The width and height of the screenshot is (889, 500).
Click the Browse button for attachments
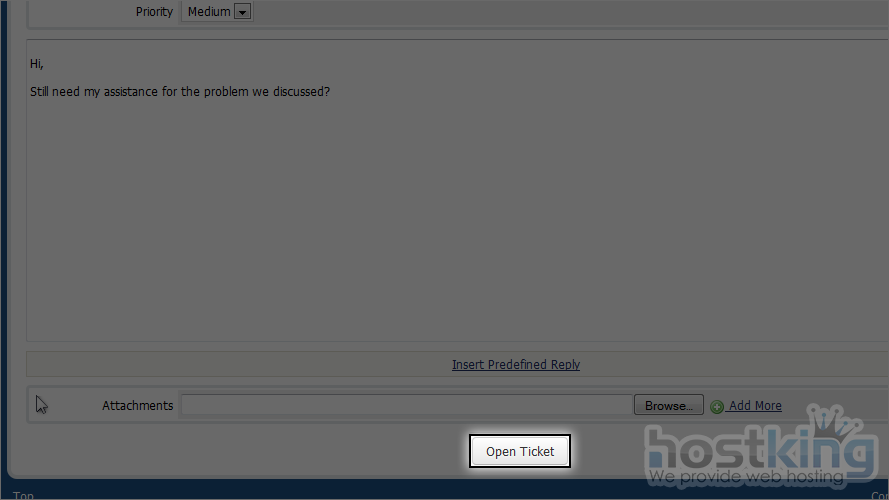668,405
